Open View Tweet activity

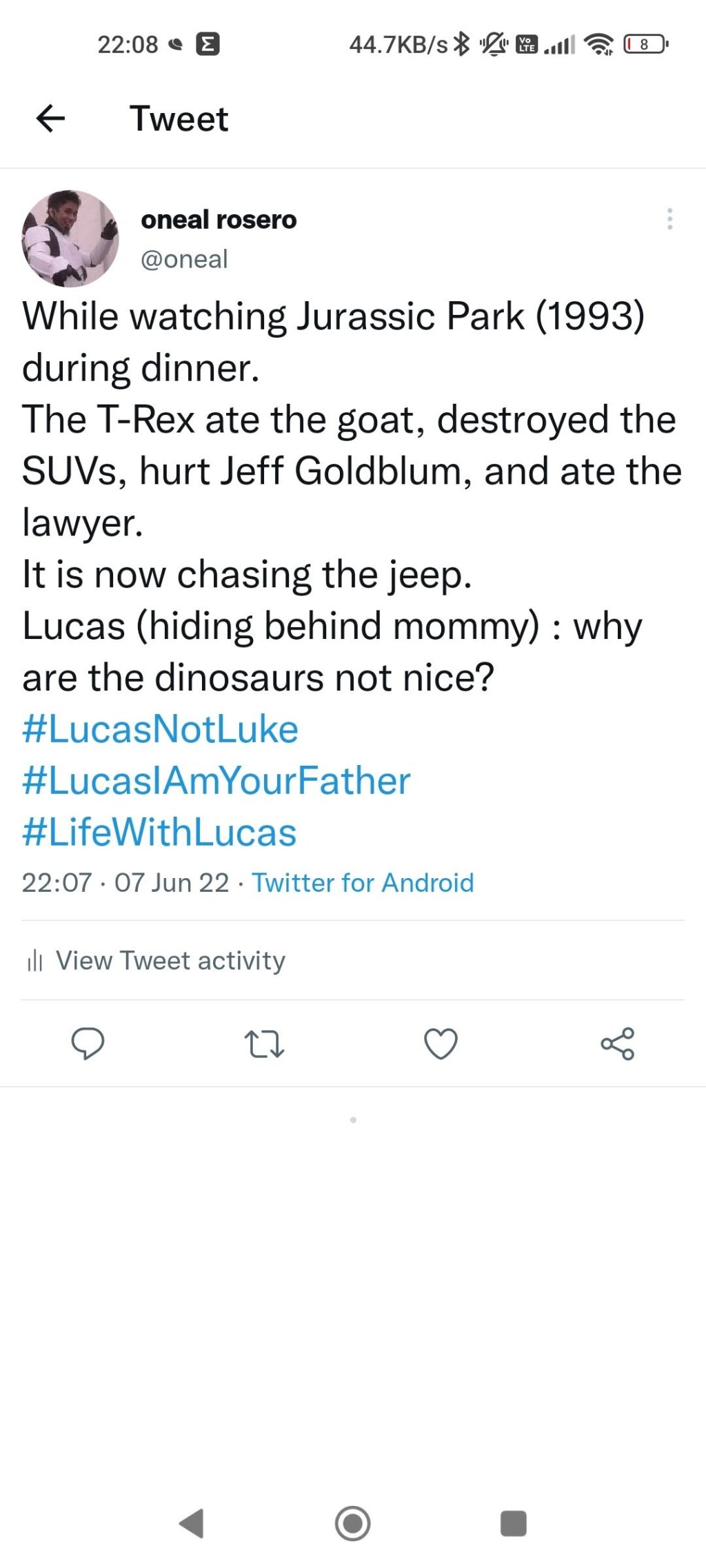click(170, 961)
